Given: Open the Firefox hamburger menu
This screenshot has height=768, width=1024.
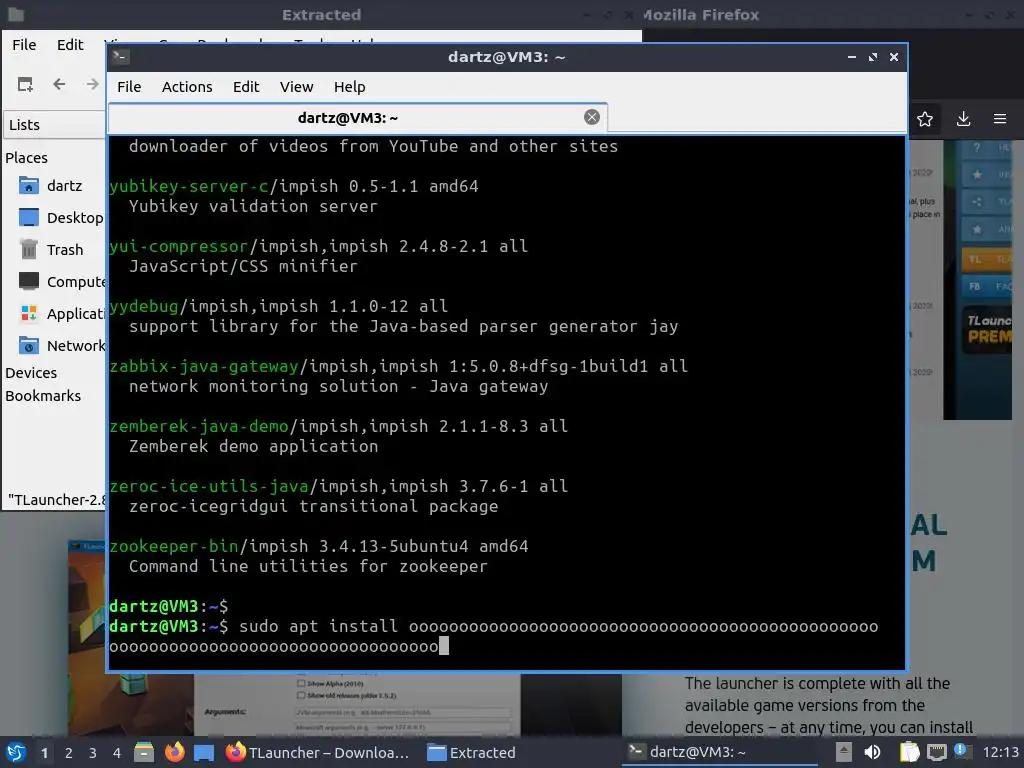Looking at the screenshot, I should click(1000, 119).
